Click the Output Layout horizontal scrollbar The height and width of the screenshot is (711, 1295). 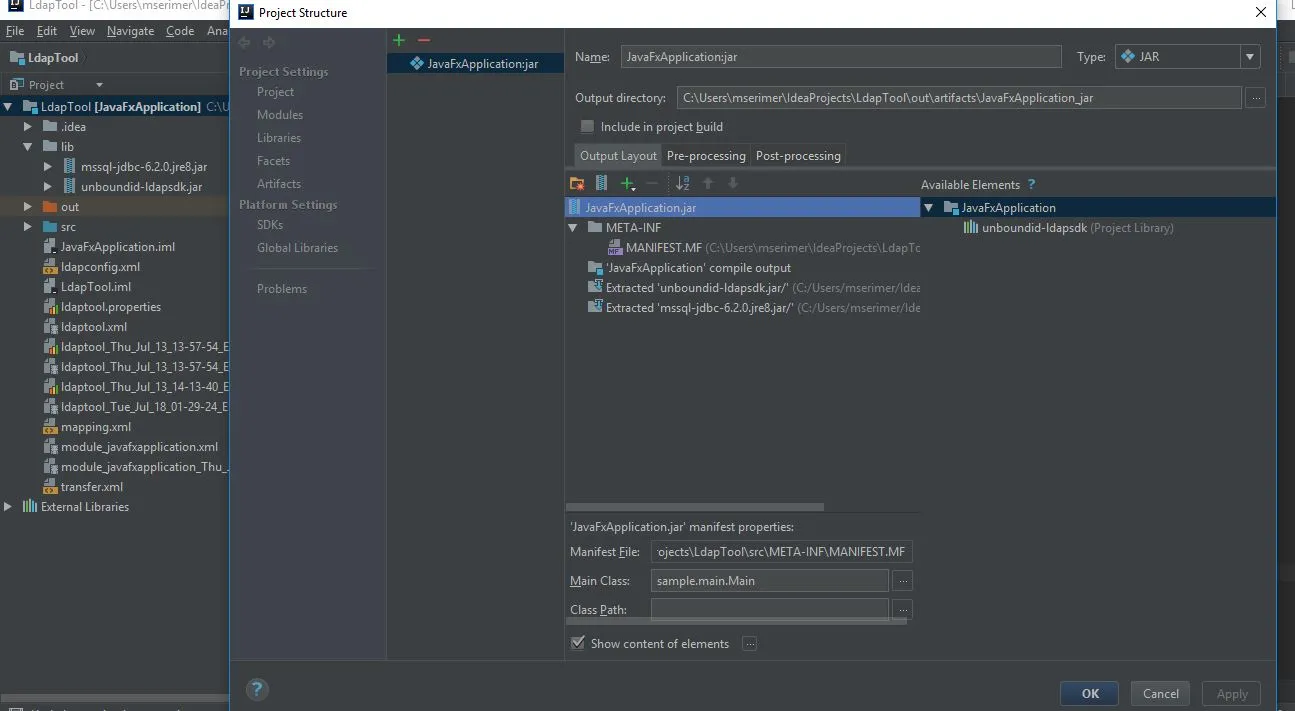695,507
